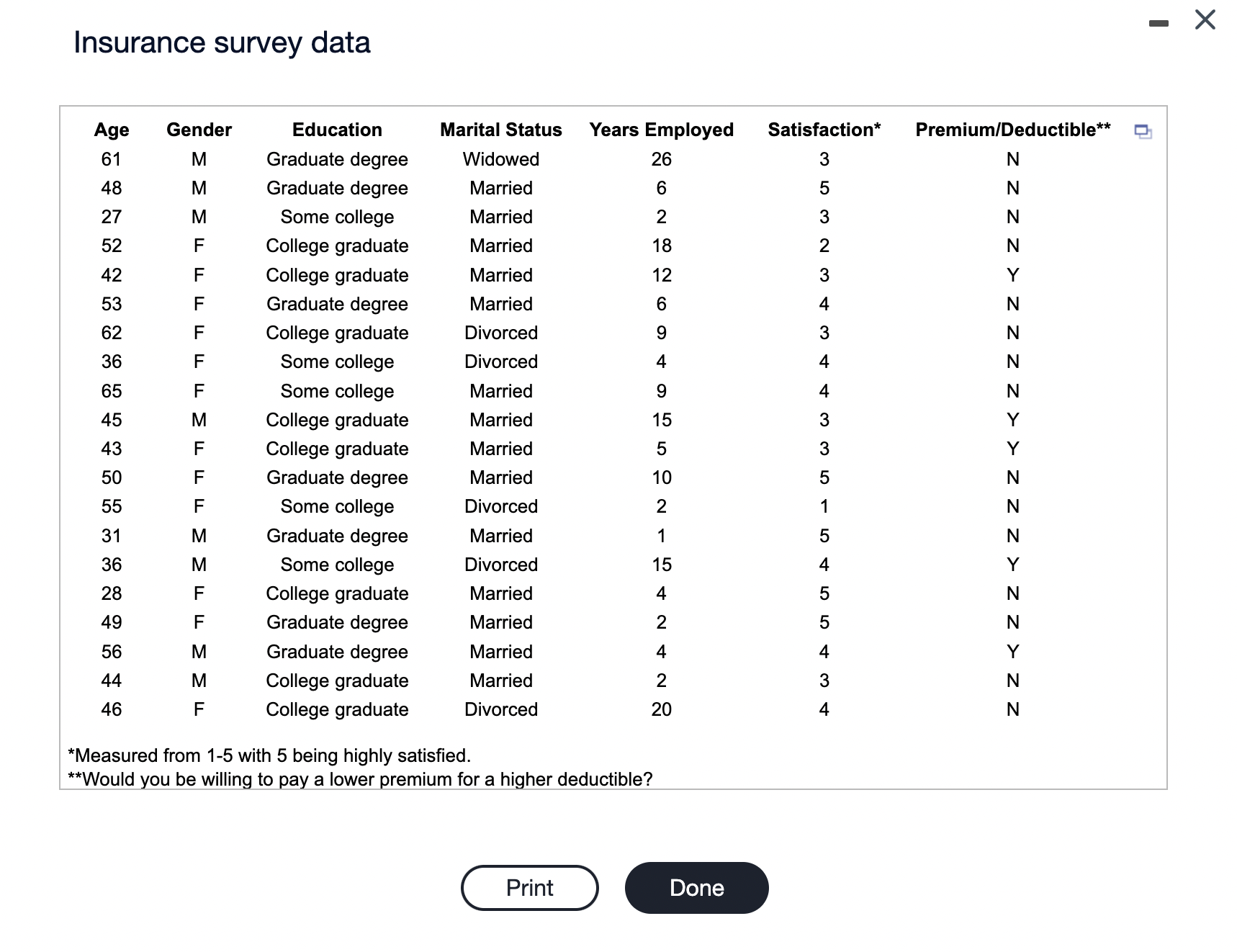Viewport: 1237px width, 952px height.
Task: Click the Y value in the age 42 row
Action: pyautogui.click(x=1012, y=274)
